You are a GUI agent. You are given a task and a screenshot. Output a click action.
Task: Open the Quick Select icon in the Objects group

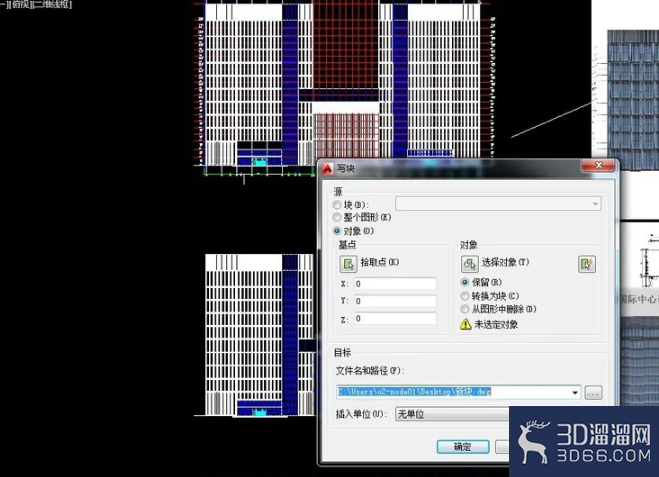pos(587,264)
